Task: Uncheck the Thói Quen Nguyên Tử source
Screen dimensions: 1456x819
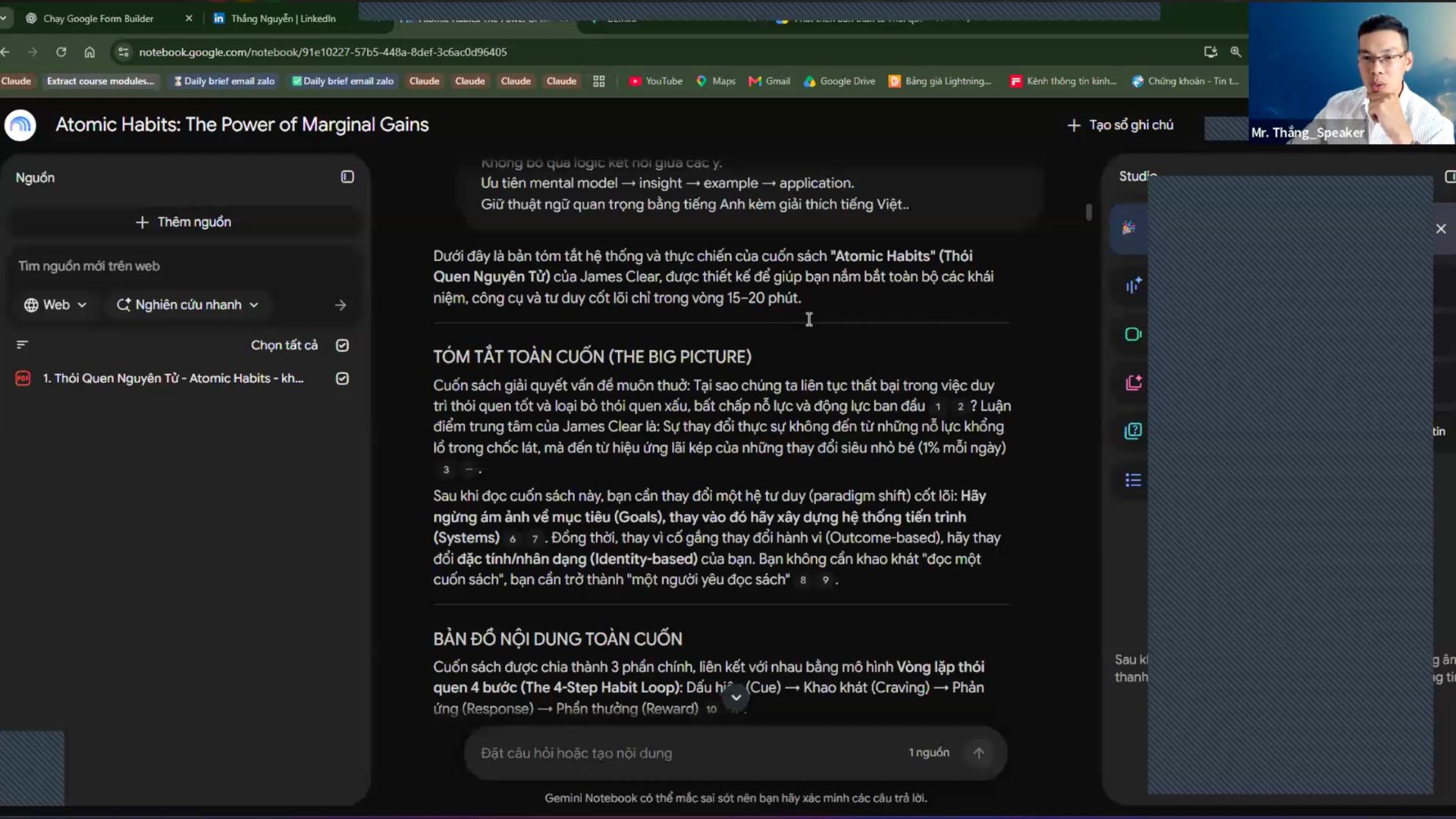Action: tap(343, 378)
